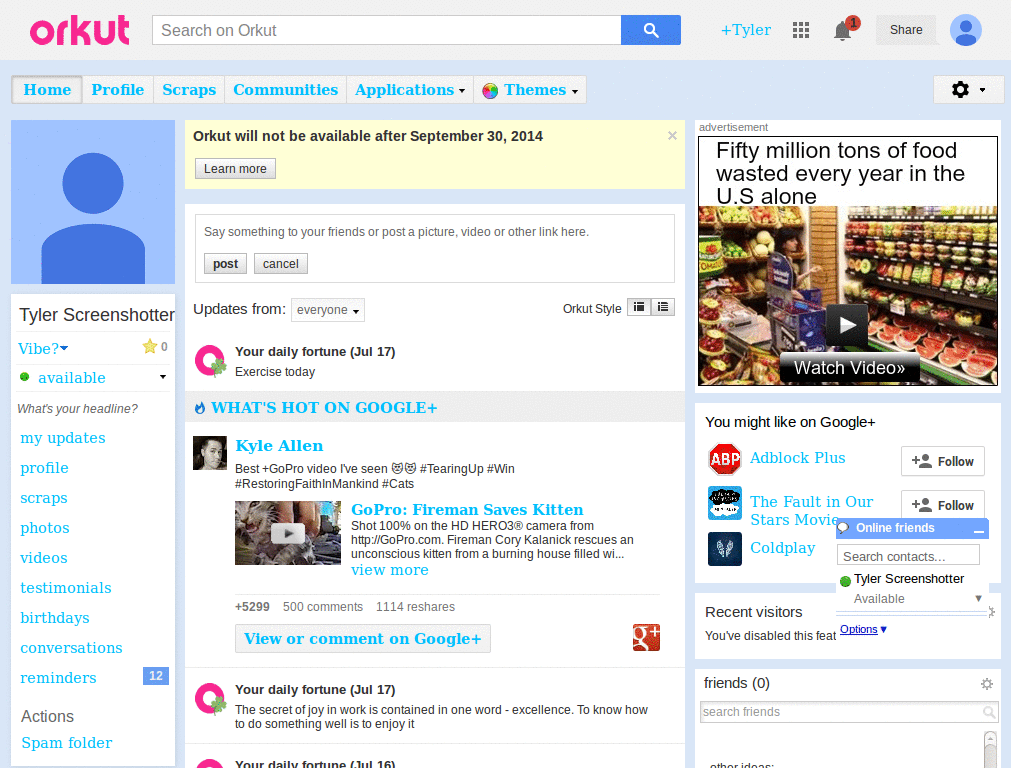Open the Updates from everyone dropdown
The height and width of the screenshot is (768, 1024).
coord(328,310)
